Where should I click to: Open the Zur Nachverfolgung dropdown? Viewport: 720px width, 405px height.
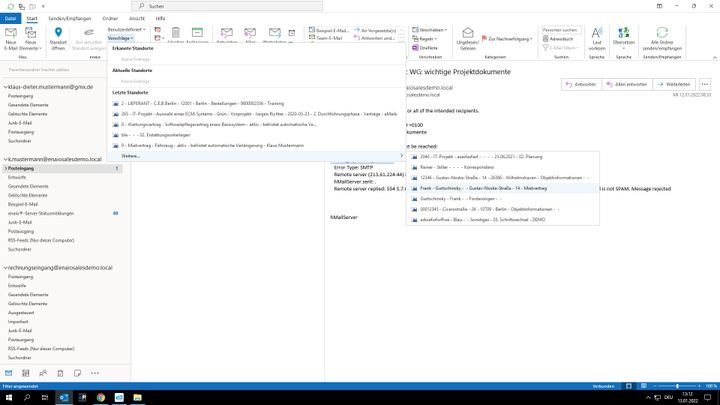[507, 39]
